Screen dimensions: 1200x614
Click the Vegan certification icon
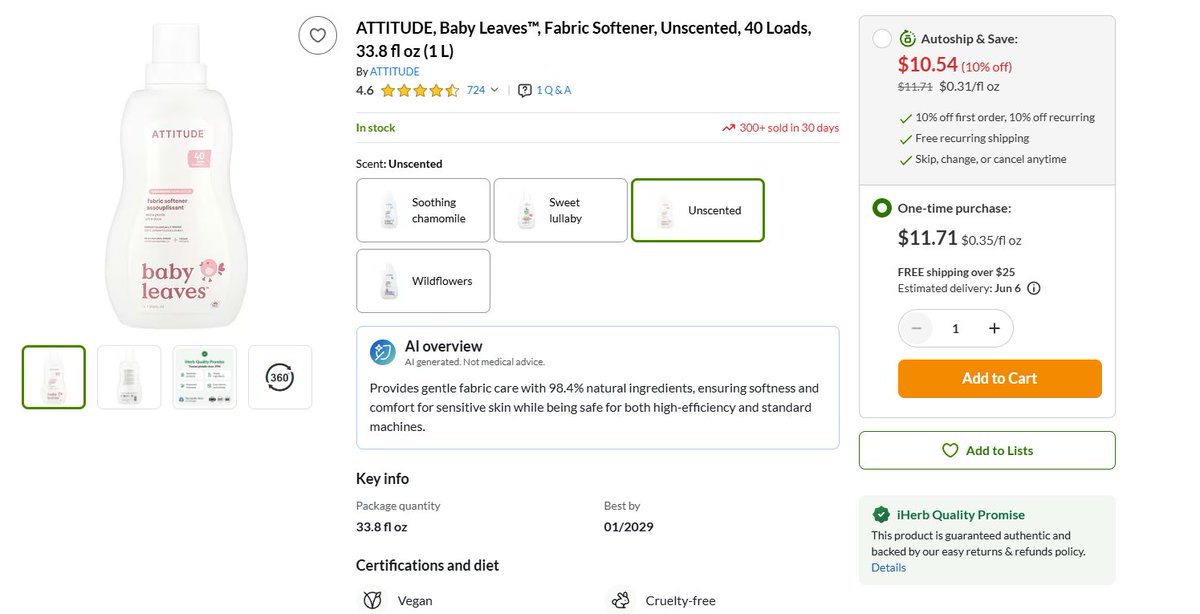372,601
